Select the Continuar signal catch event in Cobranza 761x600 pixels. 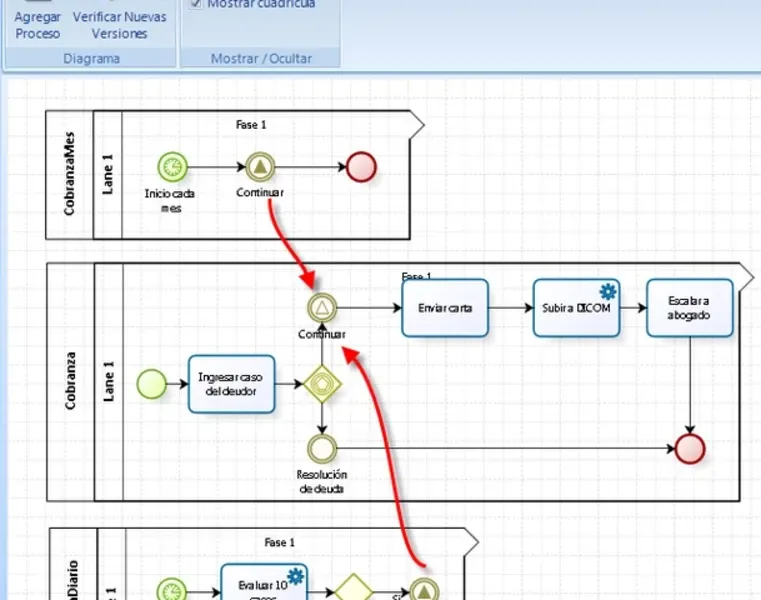(322, 307)
